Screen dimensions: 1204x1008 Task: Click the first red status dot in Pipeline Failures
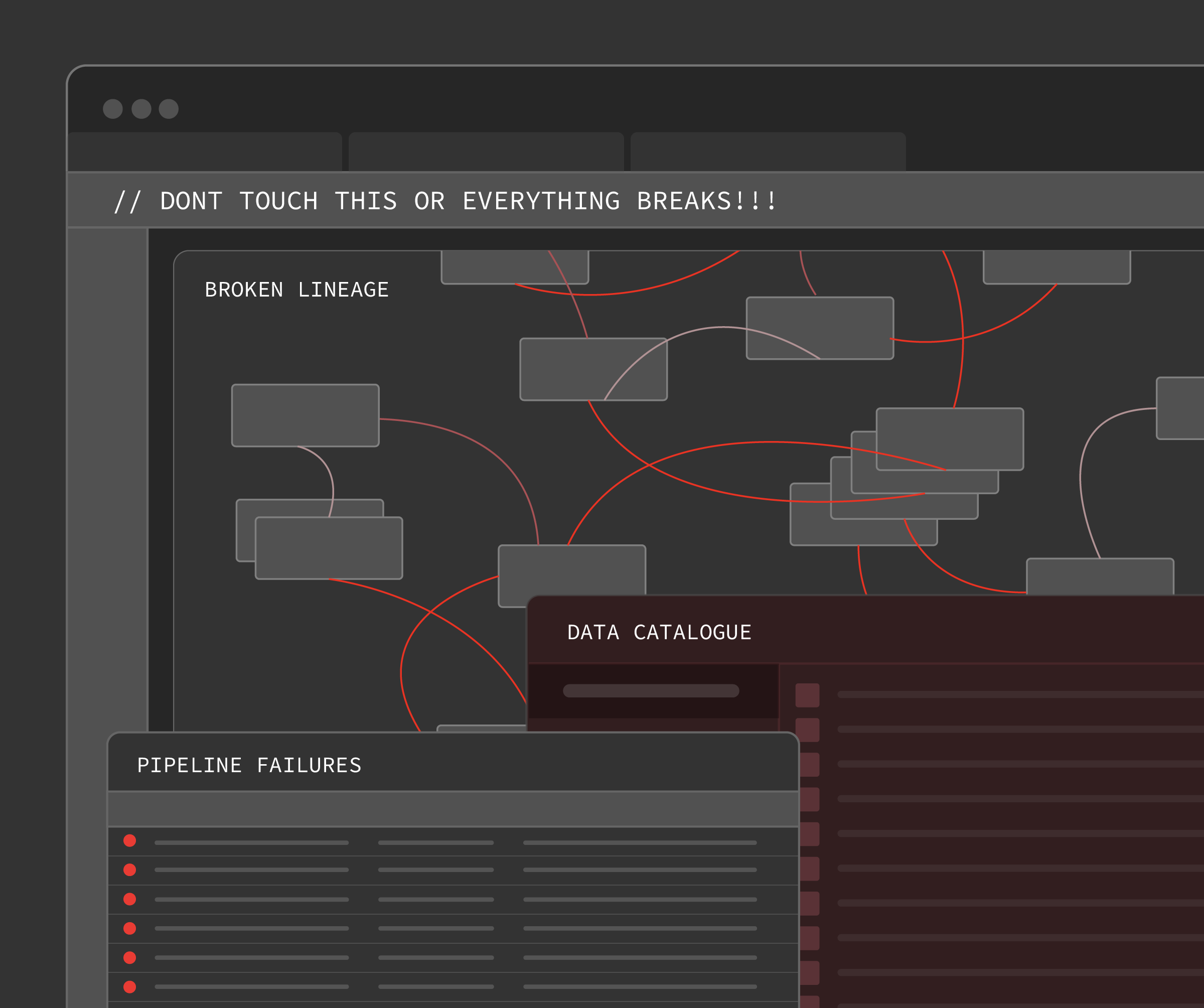click(129, 840)
